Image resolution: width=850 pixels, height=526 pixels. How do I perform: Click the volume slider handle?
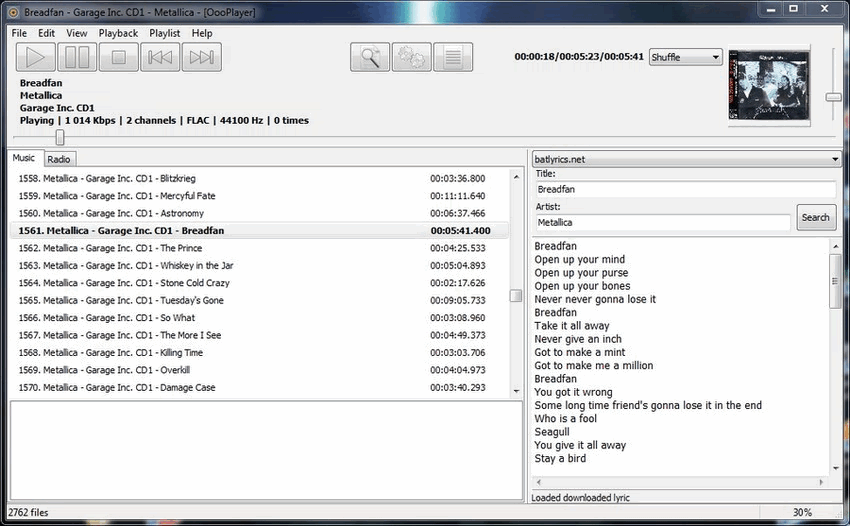point(833,97)
